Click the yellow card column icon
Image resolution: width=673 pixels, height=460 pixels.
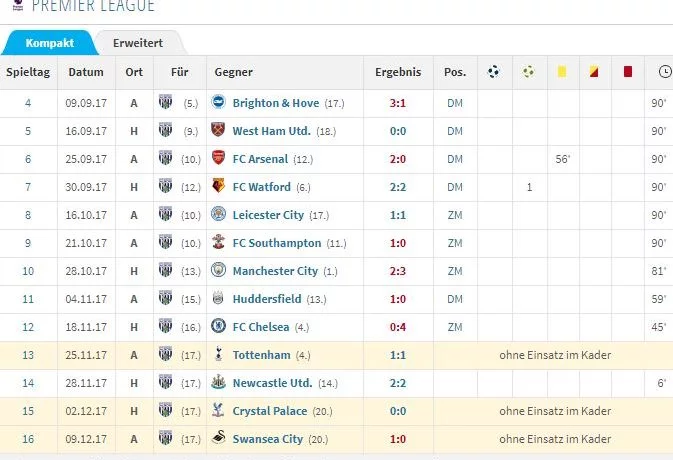coord(562,72)
